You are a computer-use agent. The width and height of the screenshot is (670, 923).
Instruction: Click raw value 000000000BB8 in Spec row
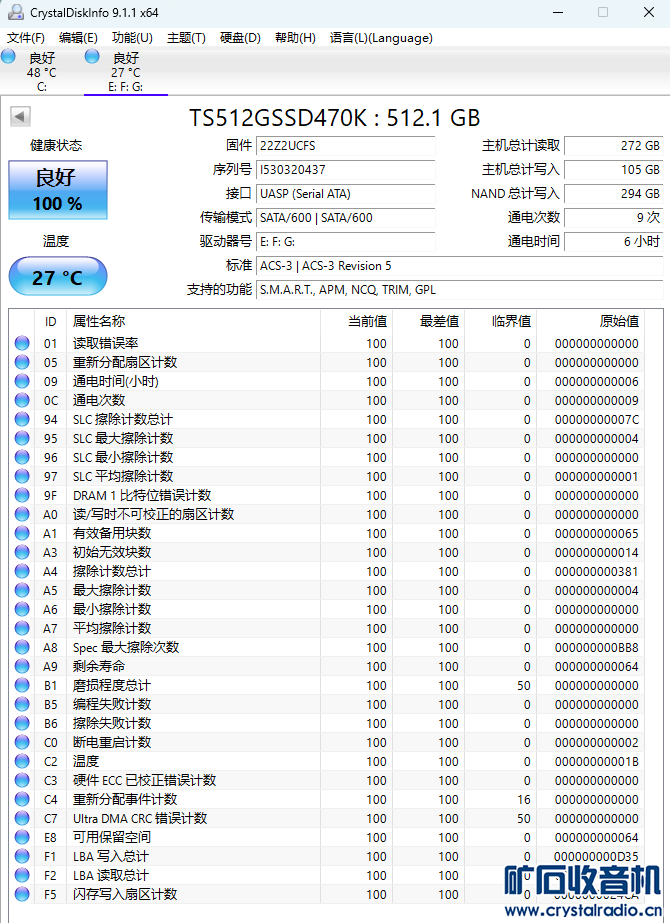coord(596,648)
